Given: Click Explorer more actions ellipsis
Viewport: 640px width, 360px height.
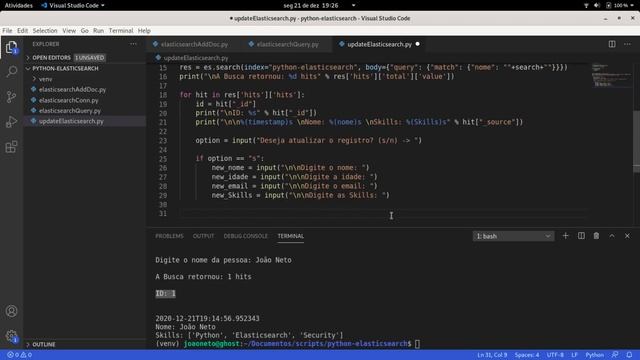Looking at the screenshot, I should 133,44.
